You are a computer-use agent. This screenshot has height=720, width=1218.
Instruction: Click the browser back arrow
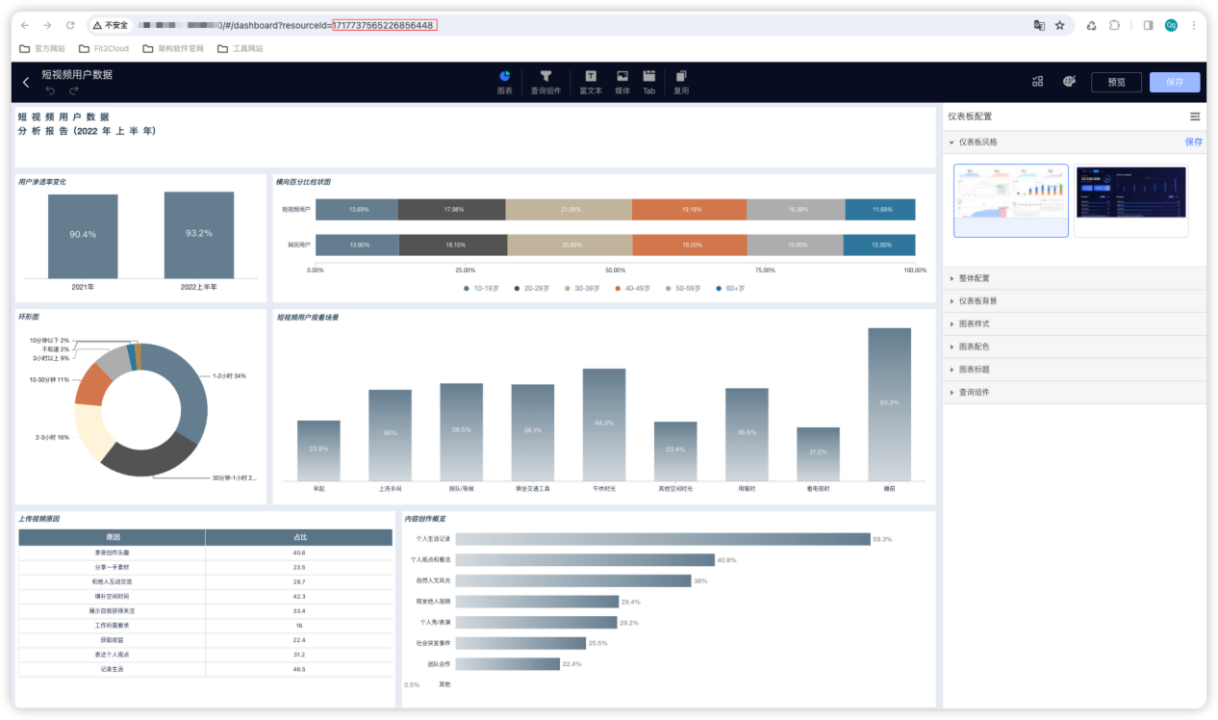(25, 25)
